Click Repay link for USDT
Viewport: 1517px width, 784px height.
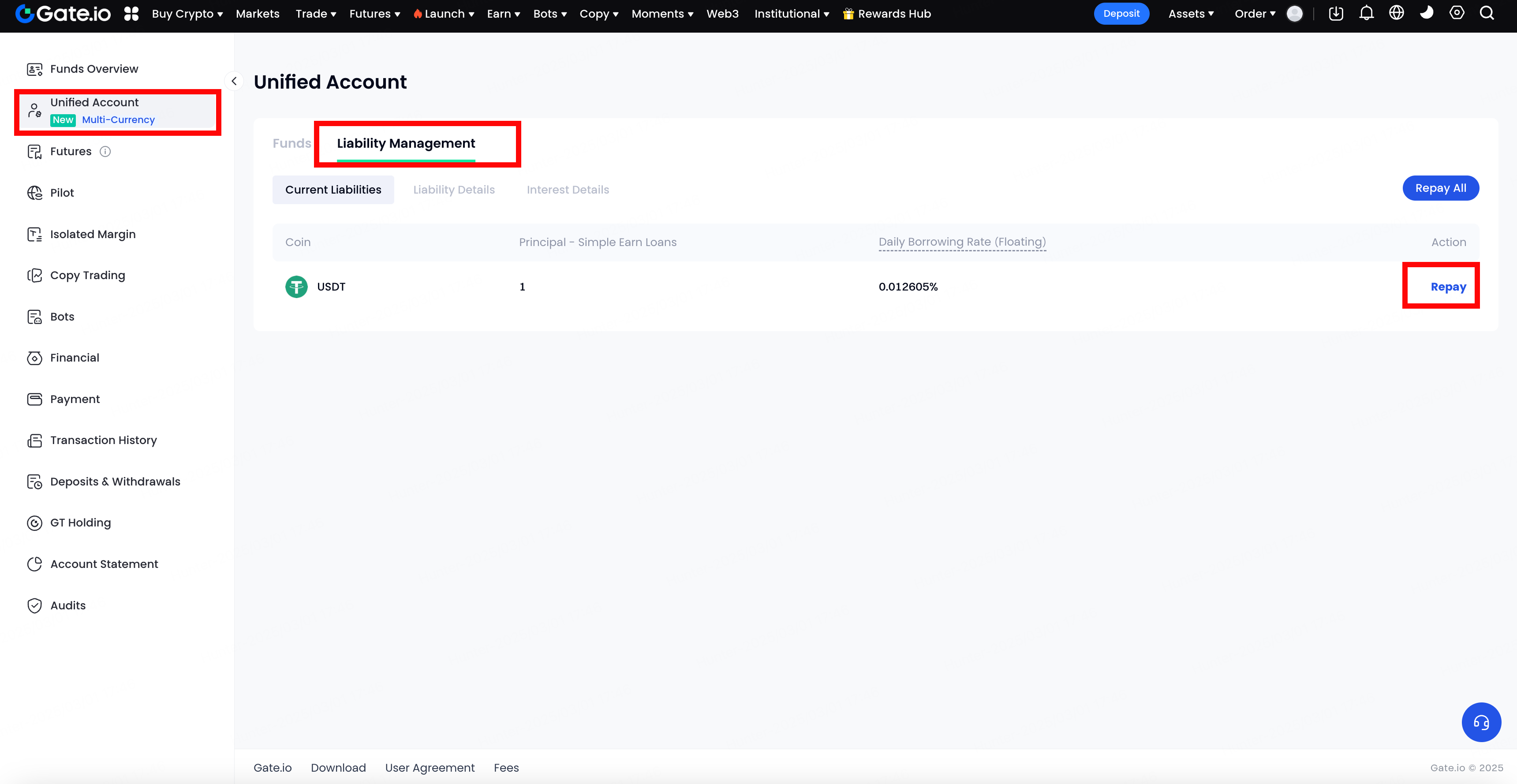(1448, 287)
